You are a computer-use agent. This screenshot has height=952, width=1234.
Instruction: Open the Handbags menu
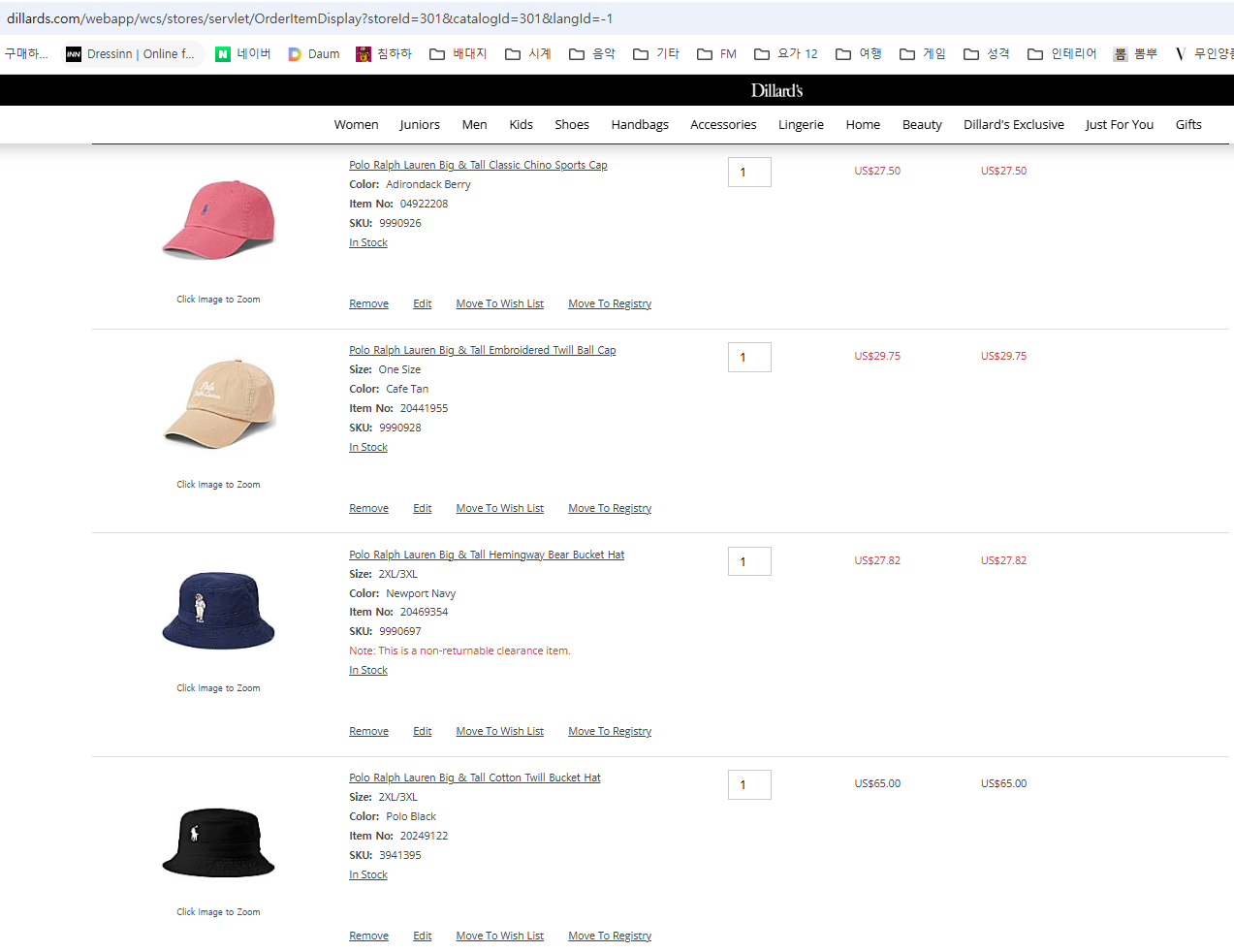pyautogui.click(x=640, y=125)
